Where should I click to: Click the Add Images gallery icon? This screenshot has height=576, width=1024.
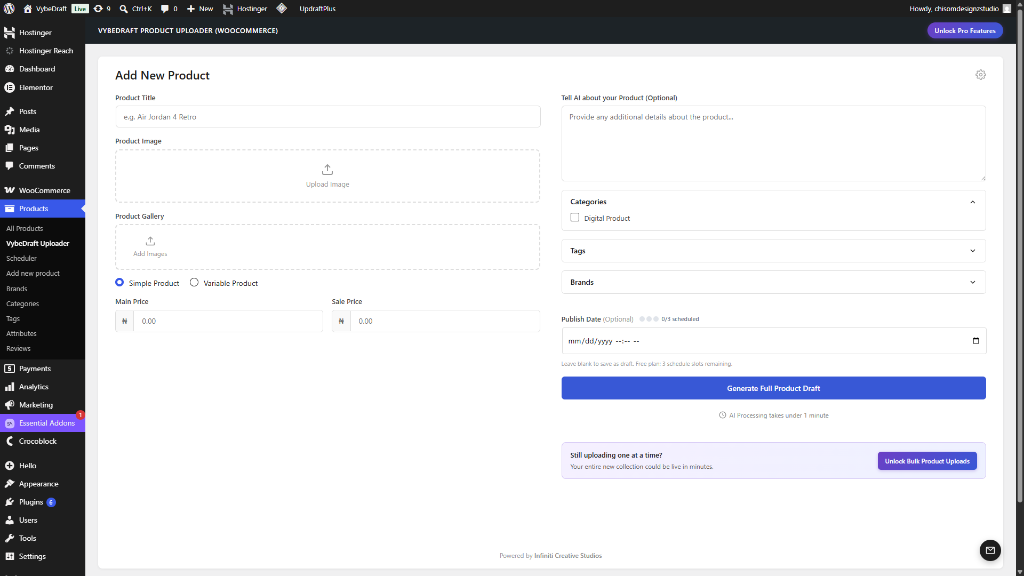[x=150, y=241]
